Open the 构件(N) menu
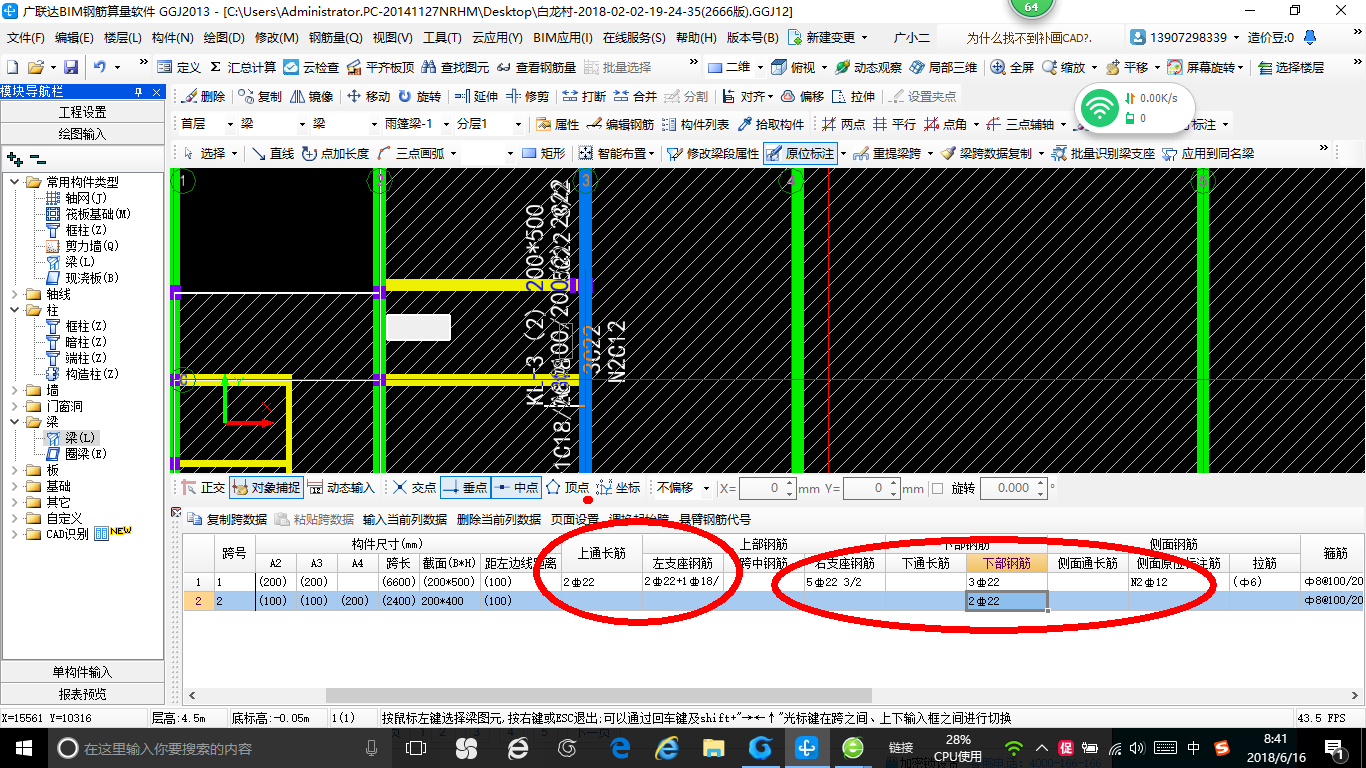The image size is (1366, 768). 172,38
